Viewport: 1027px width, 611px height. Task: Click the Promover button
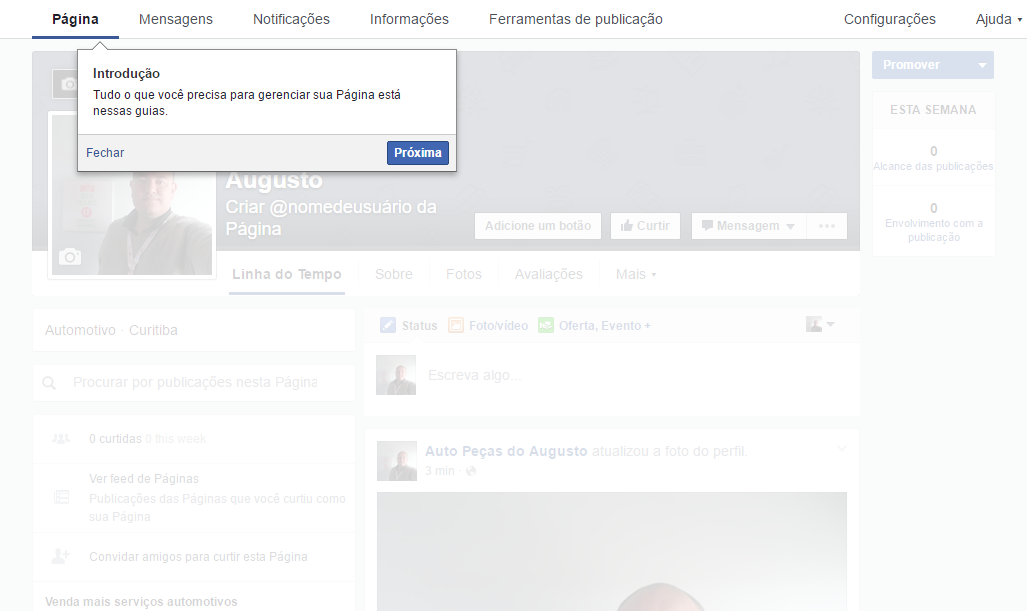(x=911, y=65)
